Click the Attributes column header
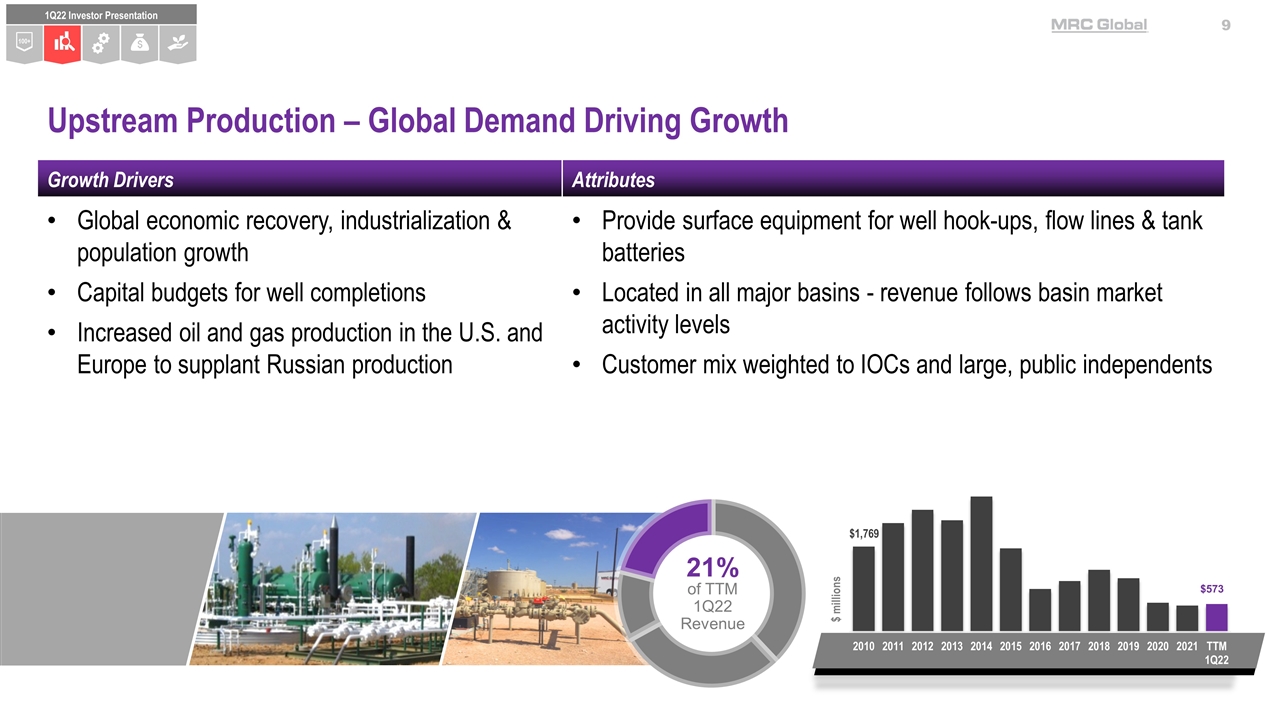This screenshot has height=720, width=1280. pyautogui.click(x=894, y=179)
